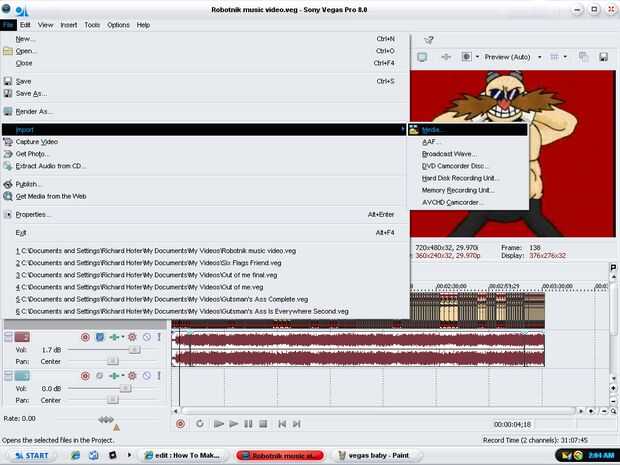620x465 pixels.
Task: Choose Save As in File menu
Action: pos(206,93)
